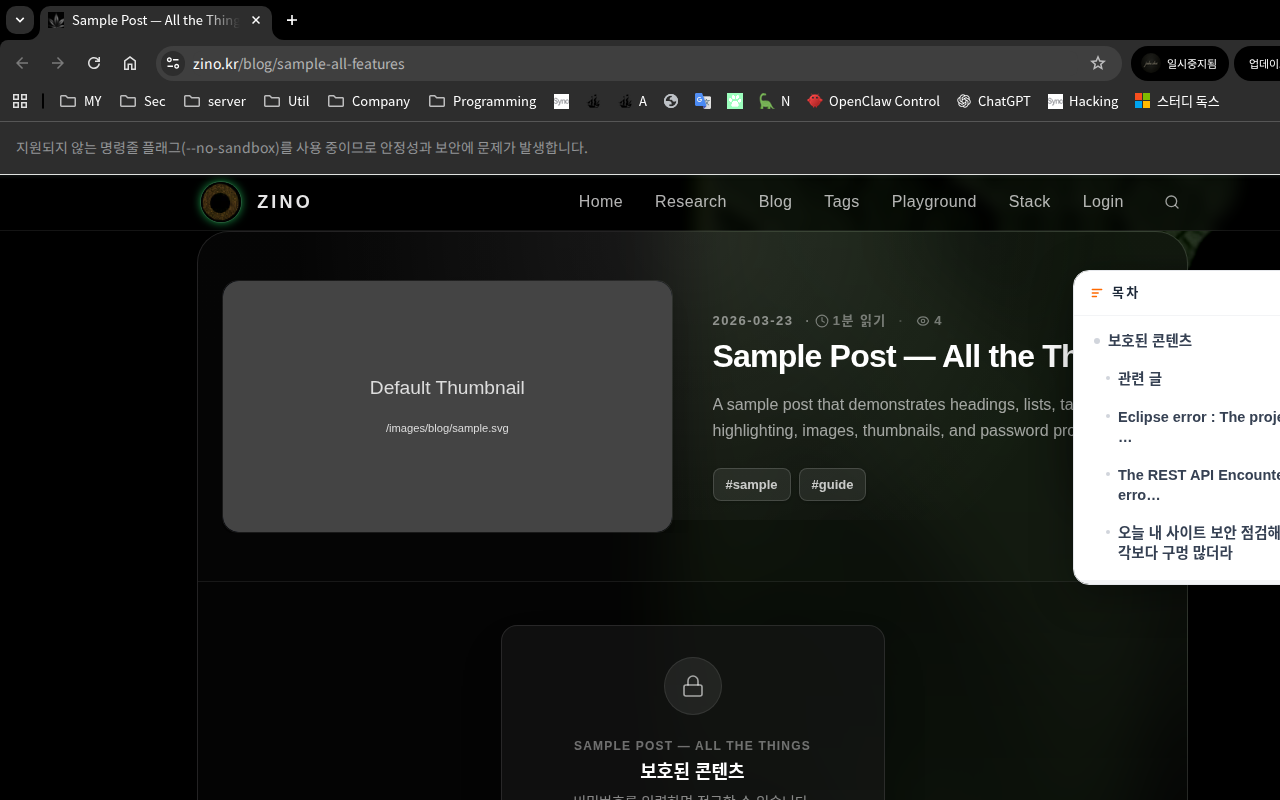Open the apps grid shortcut
Viewport: 1280px width, 800px height.
click(x=20, y=101)
